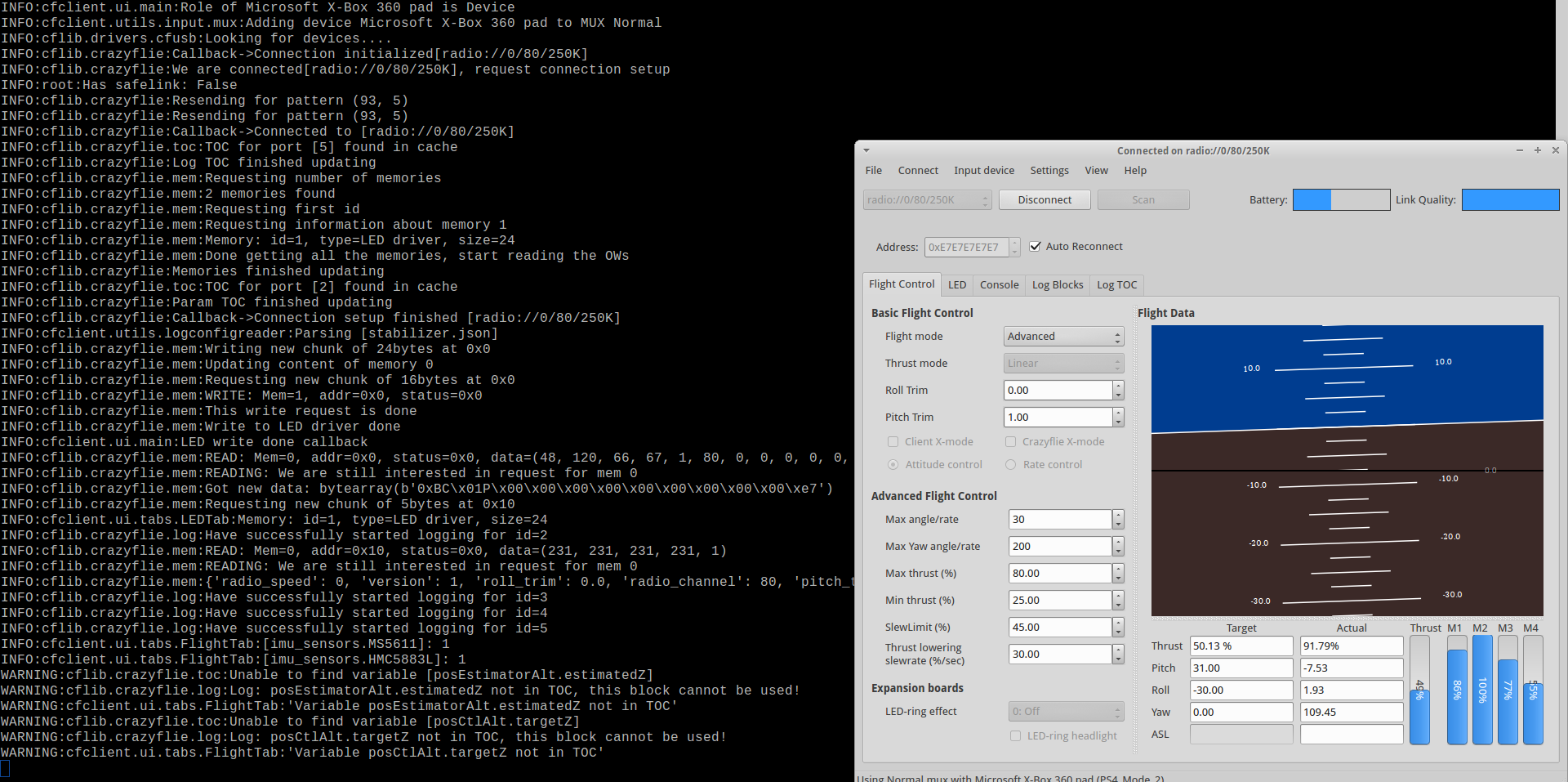The width and height of the screenshot is (1568, 782).
Task: Switch to the Log Blocks tab
Action: click(1058, 285)
